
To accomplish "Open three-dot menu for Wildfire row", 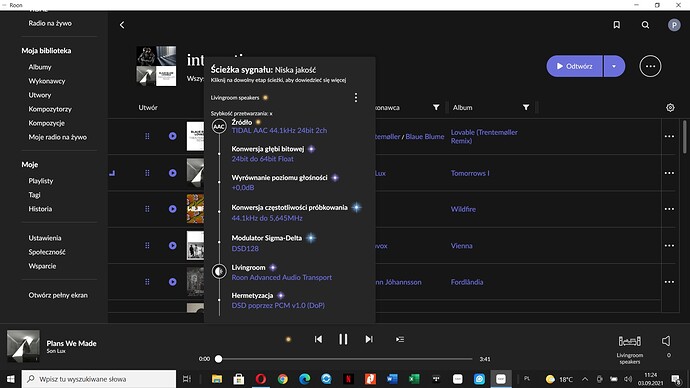I will coord(669,209).
